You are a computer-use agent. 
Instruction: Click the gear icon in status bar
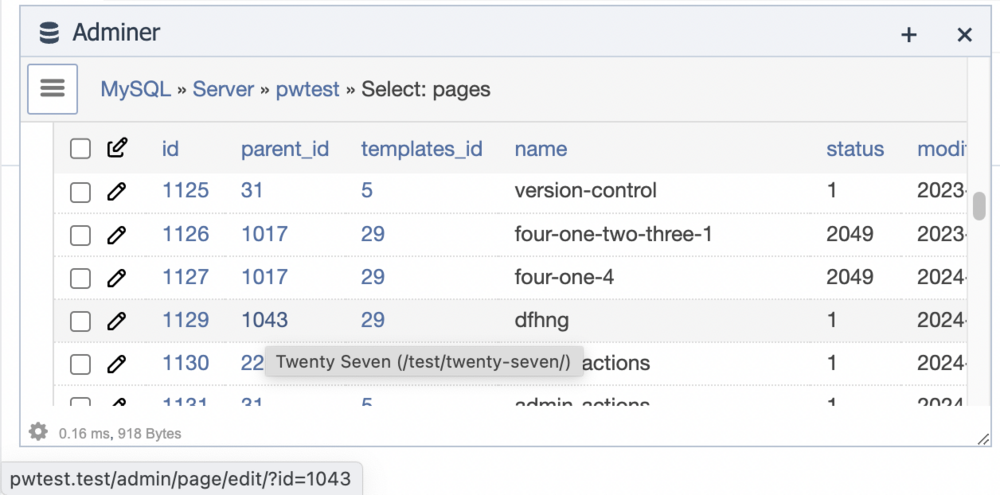[38, 432]
